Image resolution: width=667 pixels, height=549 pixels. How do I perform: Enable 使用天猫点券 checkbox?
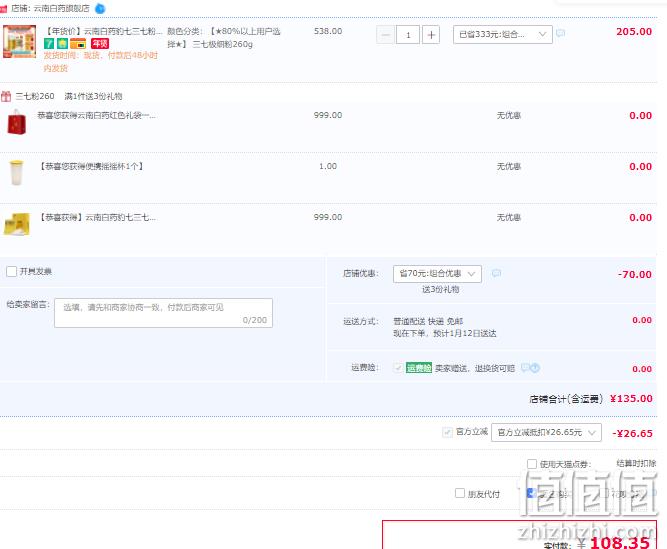coord(532,464)
